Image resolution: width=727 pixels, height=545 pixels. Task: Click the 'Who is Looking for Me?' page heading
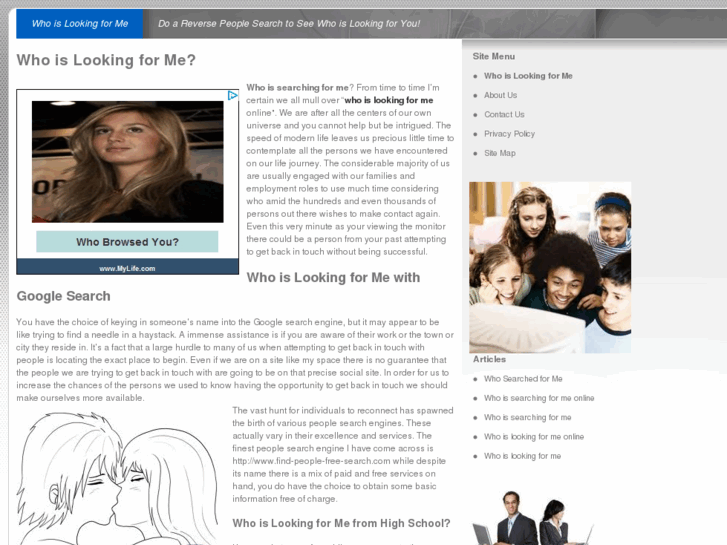106,60
